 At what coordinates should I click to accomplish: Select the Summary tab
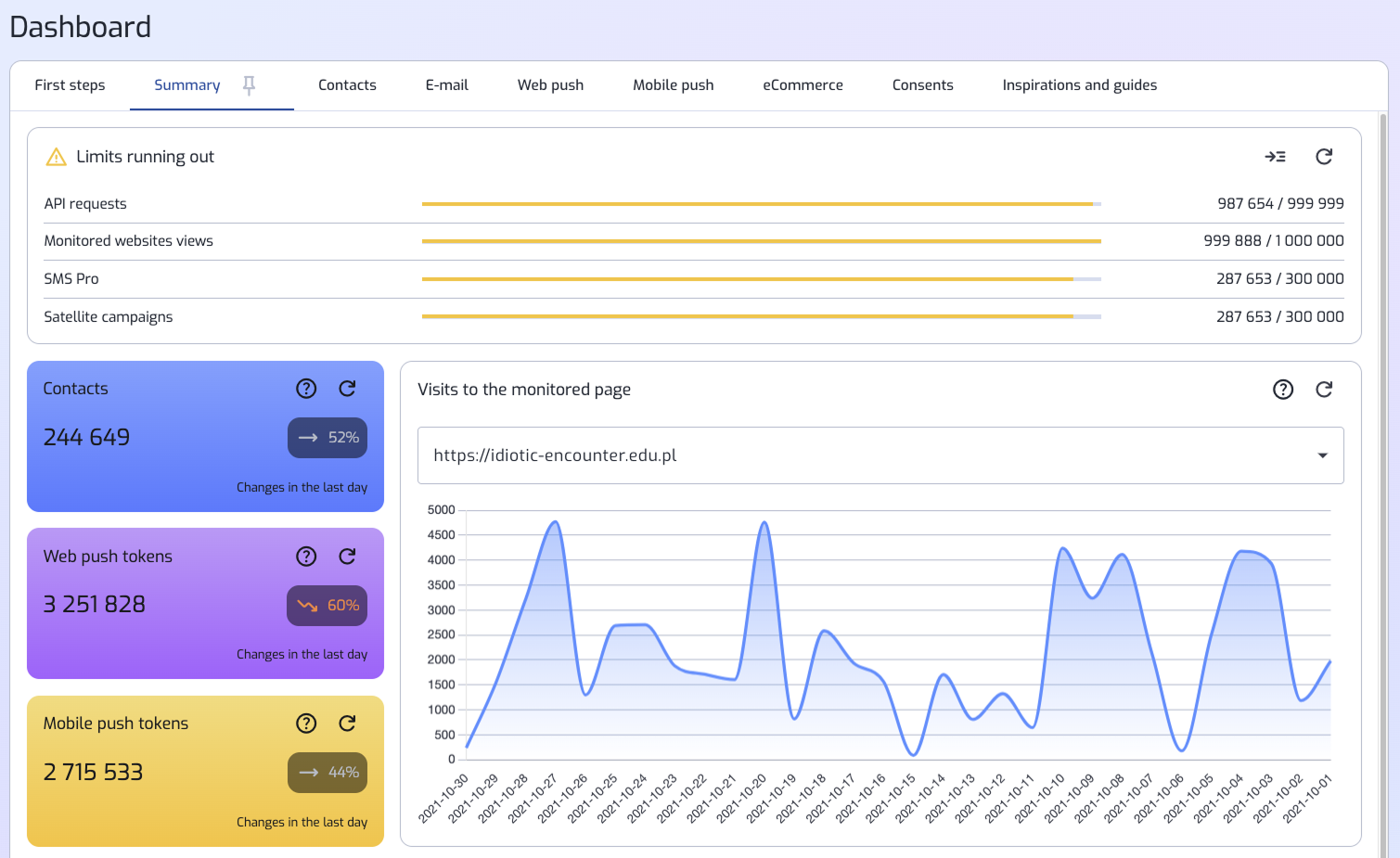coord(187,85)
